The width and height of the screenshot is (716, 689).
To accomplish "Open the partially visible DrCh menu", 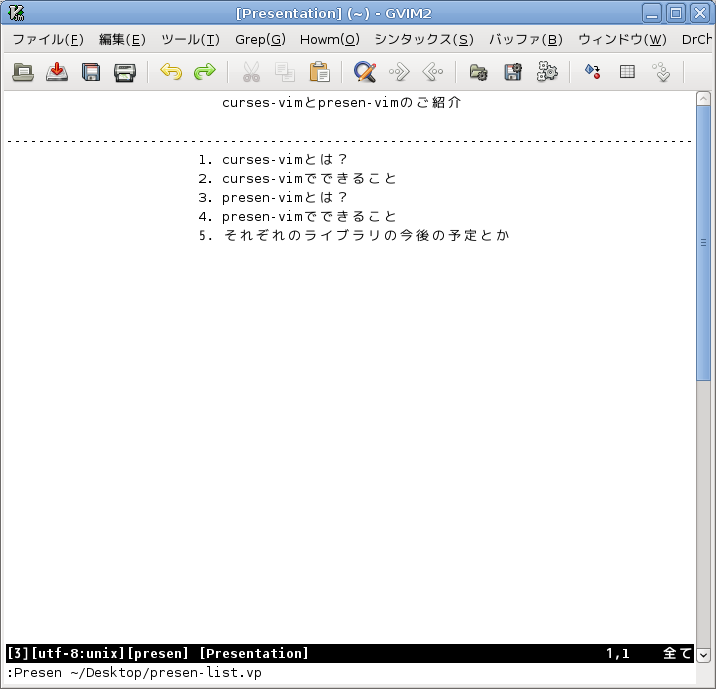I will pos(697,40).
